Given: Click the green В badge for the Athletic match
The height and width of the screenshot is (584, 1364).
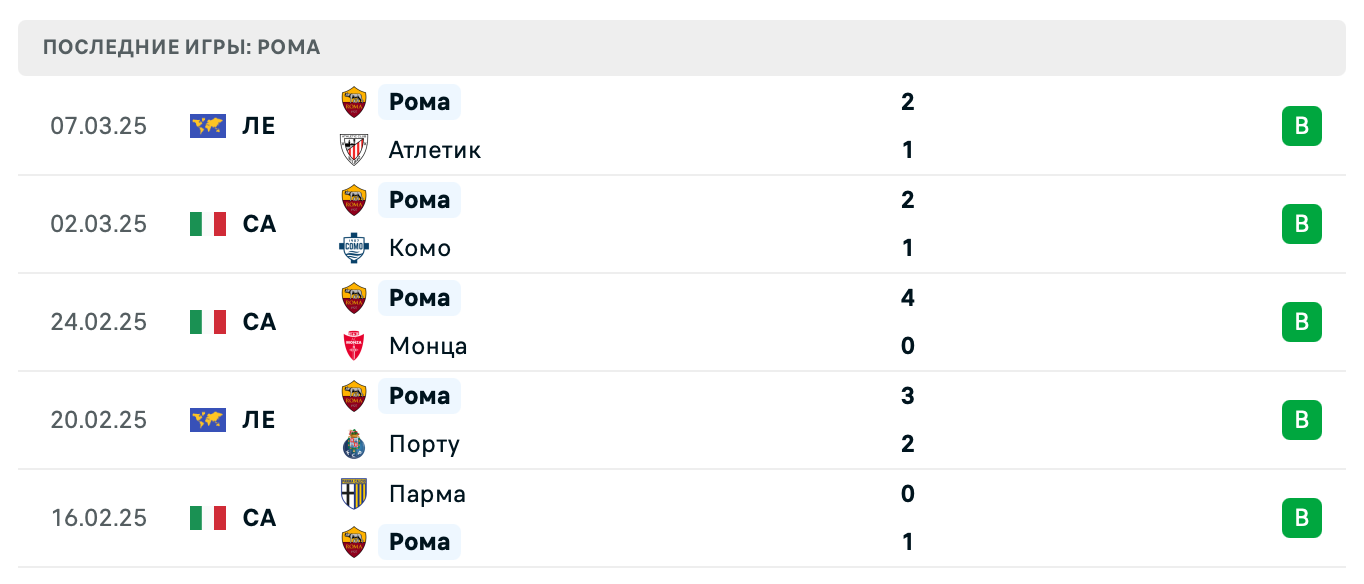Looking at the screenshot, I should click(1301, 126).
